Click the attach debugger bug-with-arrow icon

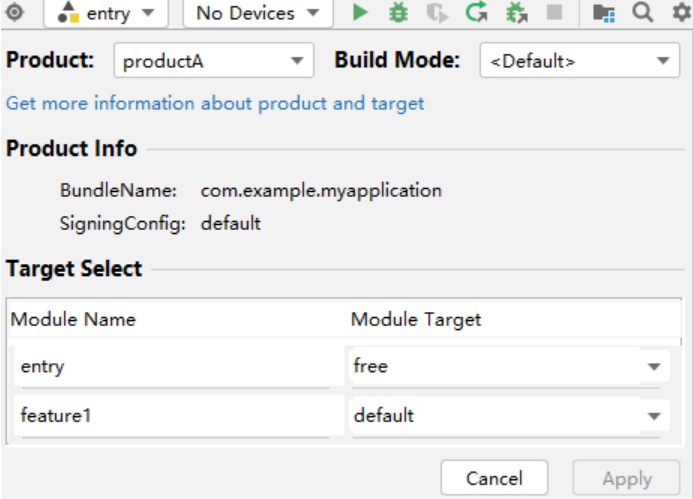[x=516, y=12]
